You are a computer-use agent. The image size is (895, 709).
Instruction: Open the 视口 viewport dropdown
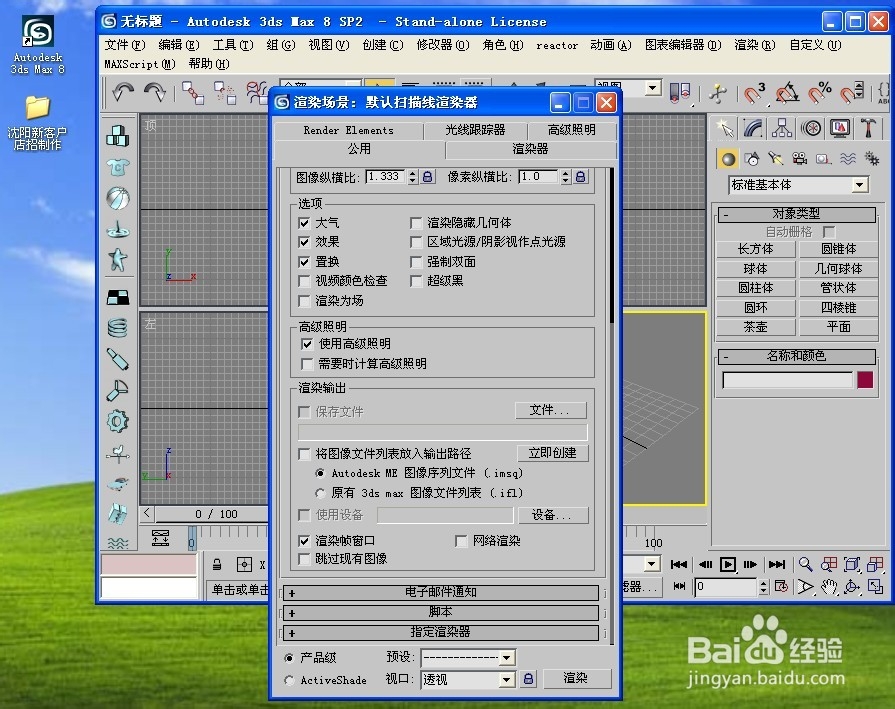click(x=506, y=679)
